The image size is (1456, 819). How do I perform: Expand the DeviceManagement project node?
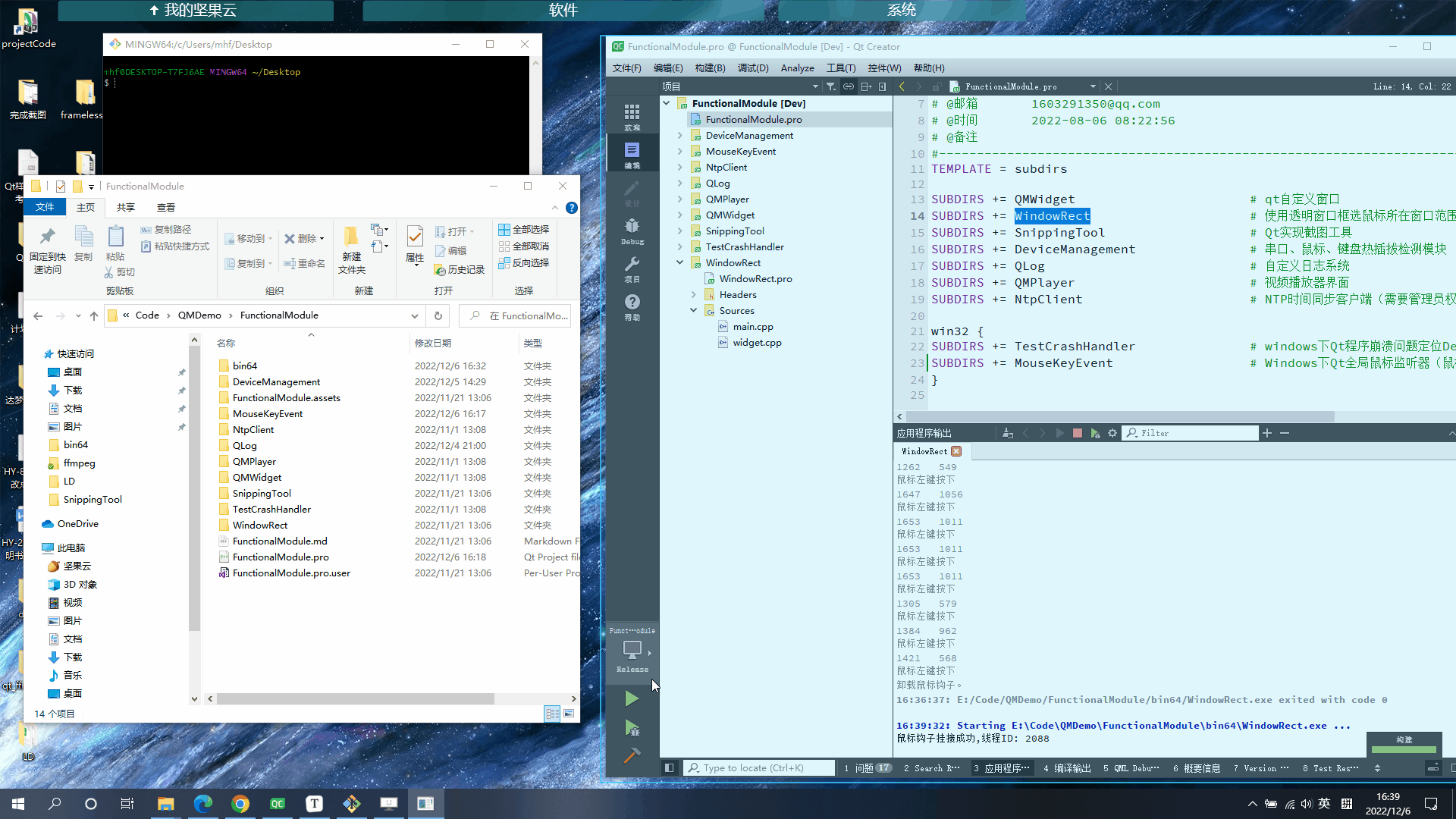[680, 135]
